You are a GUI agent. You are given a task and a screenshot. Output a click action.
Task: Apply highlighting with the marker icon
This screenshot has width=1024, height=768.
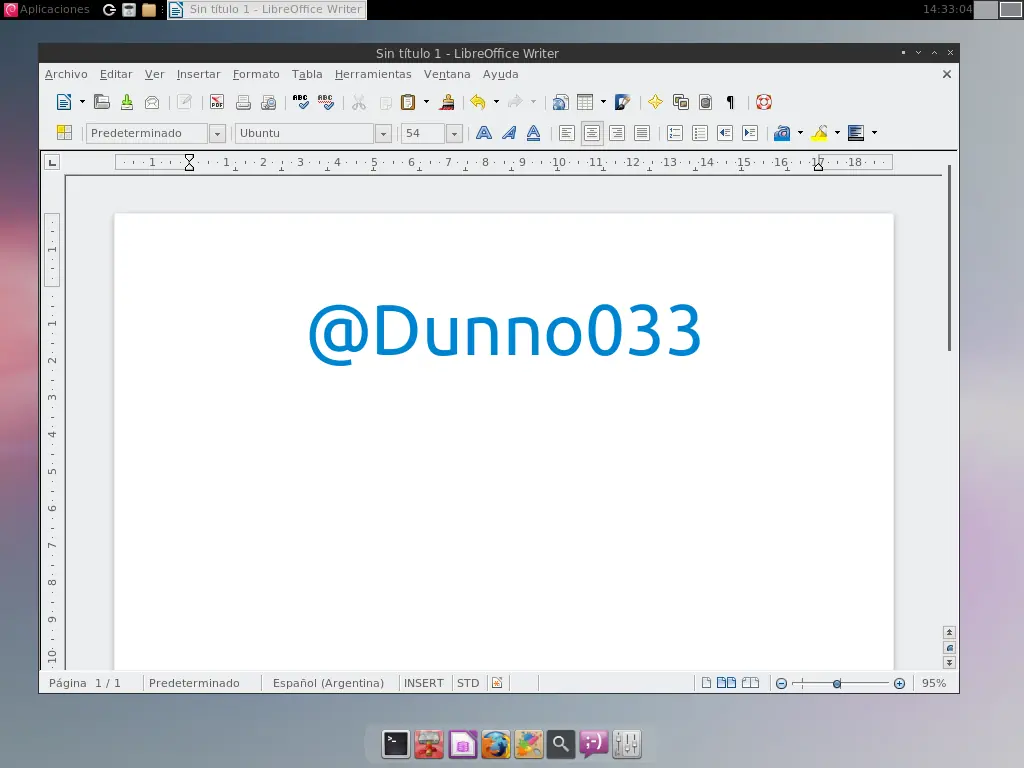click(x=819, y=133)
